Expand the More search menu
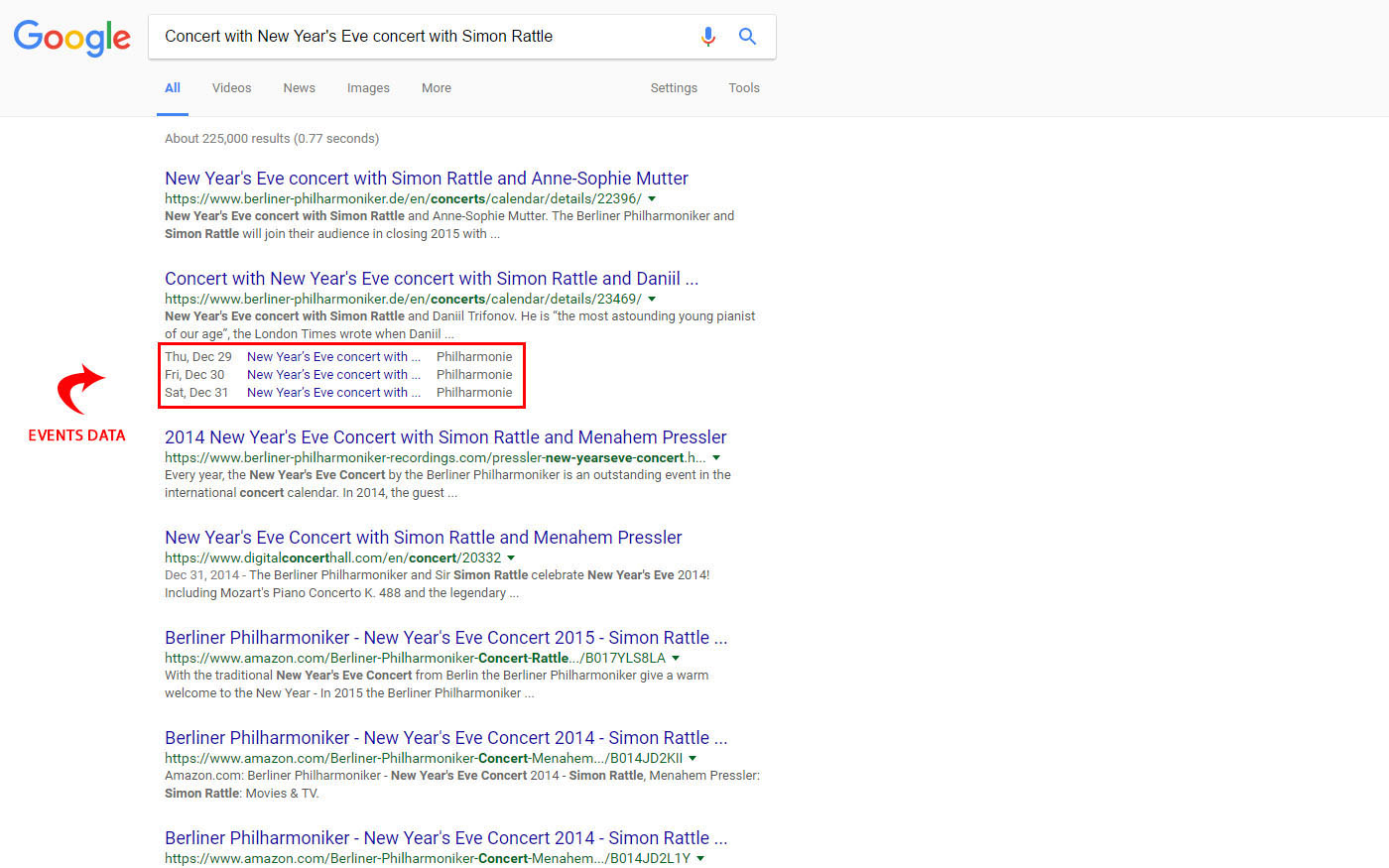The height and width of the screenshot is (868, 1389). pyautogui.click(x=436, y=88)
